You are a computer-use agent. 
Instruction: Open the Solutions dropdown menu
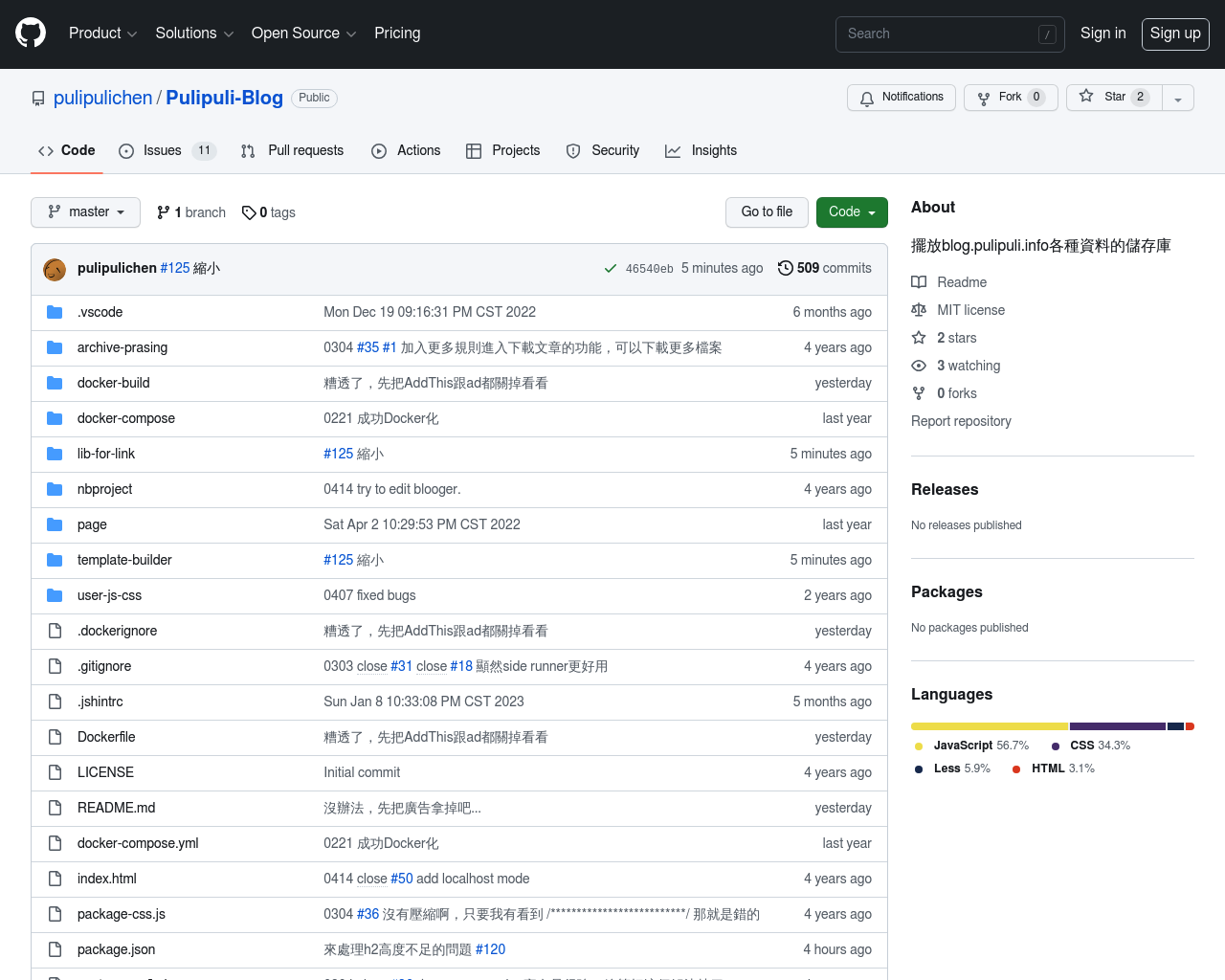pyautogui.click(x=195, y=33)
